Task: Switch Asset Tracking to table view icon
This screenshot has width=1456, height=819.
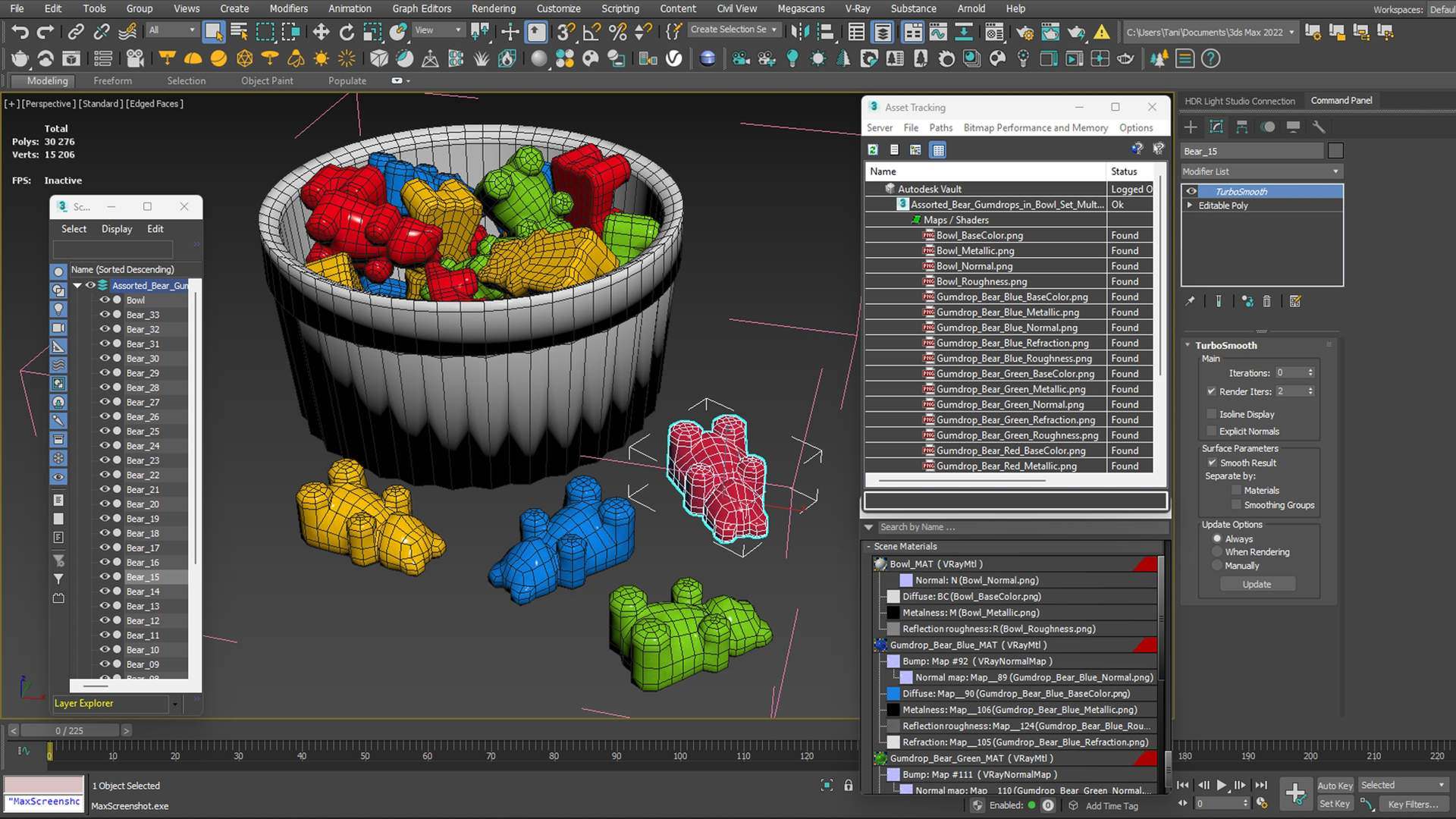Action: (938, 149)
